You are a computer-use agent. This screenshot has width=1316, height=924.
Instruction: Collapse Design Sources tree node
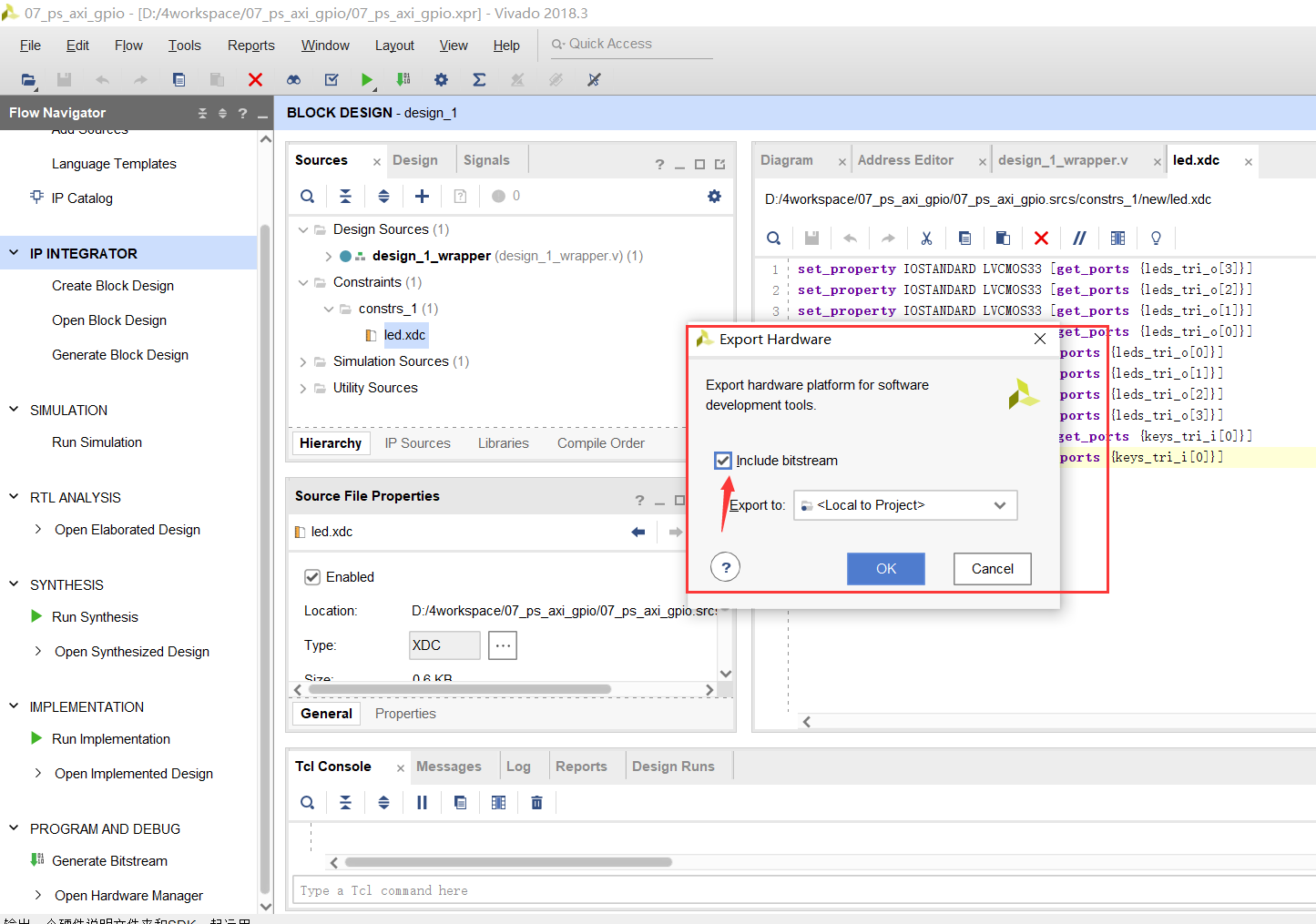(303, 229)
